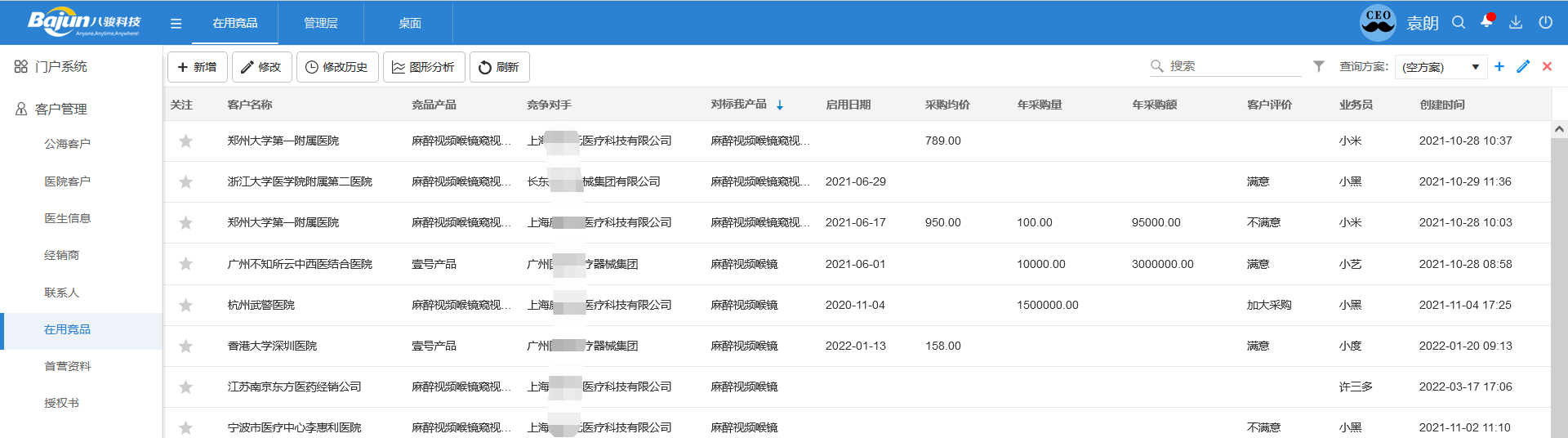1568x438 pixels.
Task: Delete query scheme with red X icon
Action: click(1547, 66)
